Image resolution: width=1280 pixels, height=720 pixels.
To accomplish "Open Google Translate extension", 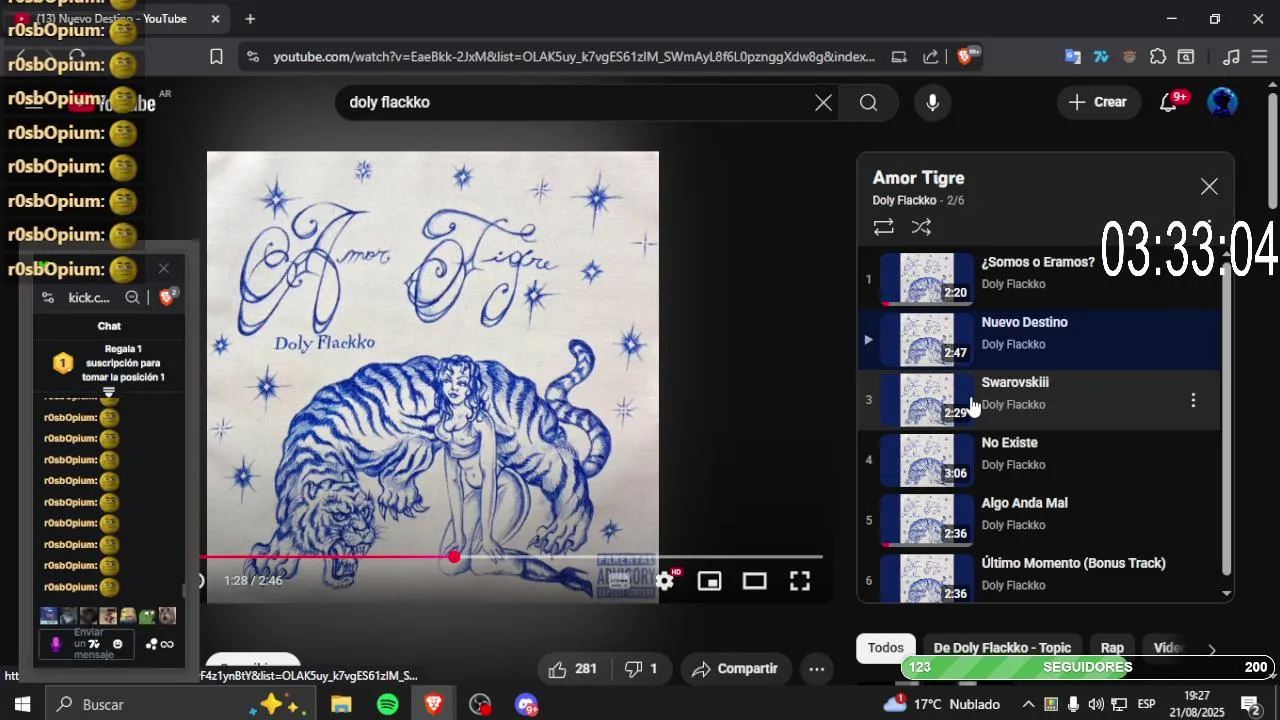I will tap(1072, 57).
